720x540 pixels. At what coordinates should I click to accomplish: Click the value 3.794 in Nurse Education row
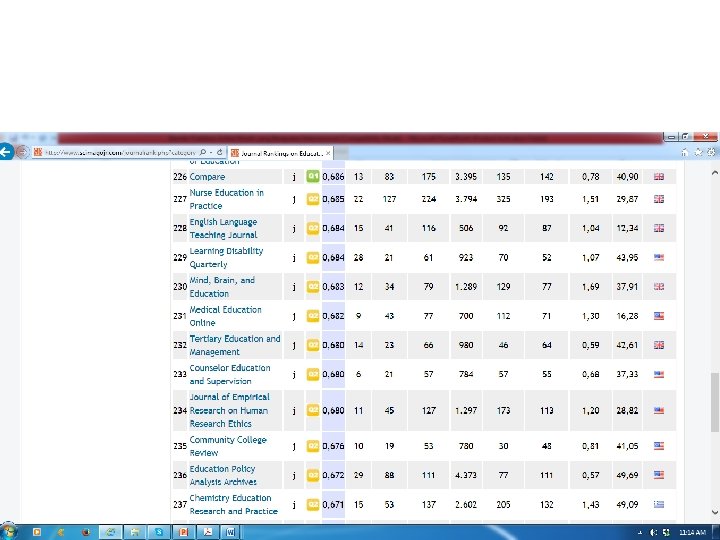[466, 199]
